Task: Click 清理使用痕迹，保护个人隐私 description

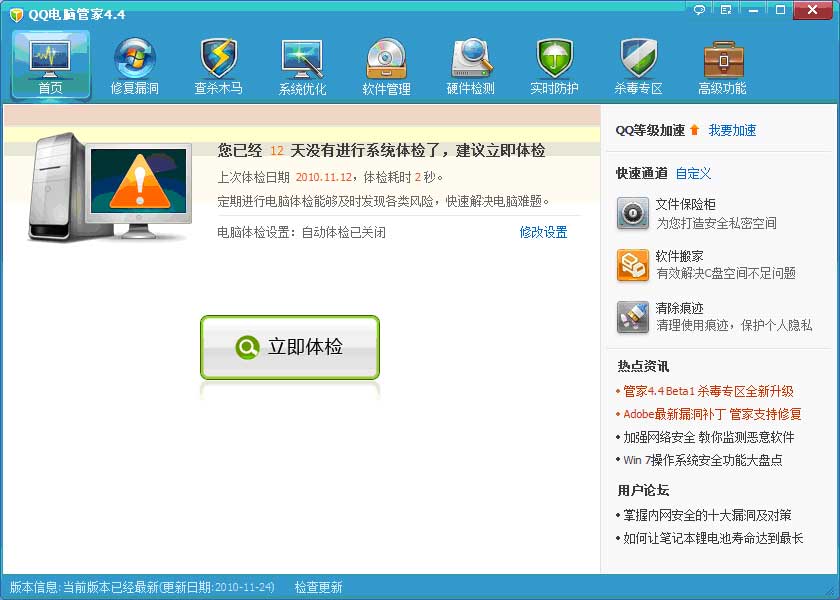Action: pyautogui.click(x=734, y=325)
